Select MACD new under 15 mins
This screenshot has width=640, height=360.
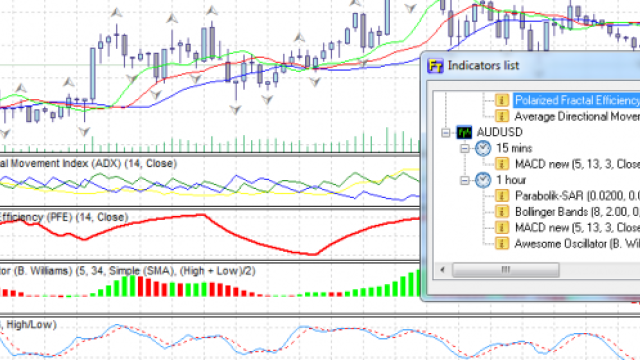[576, 164]
